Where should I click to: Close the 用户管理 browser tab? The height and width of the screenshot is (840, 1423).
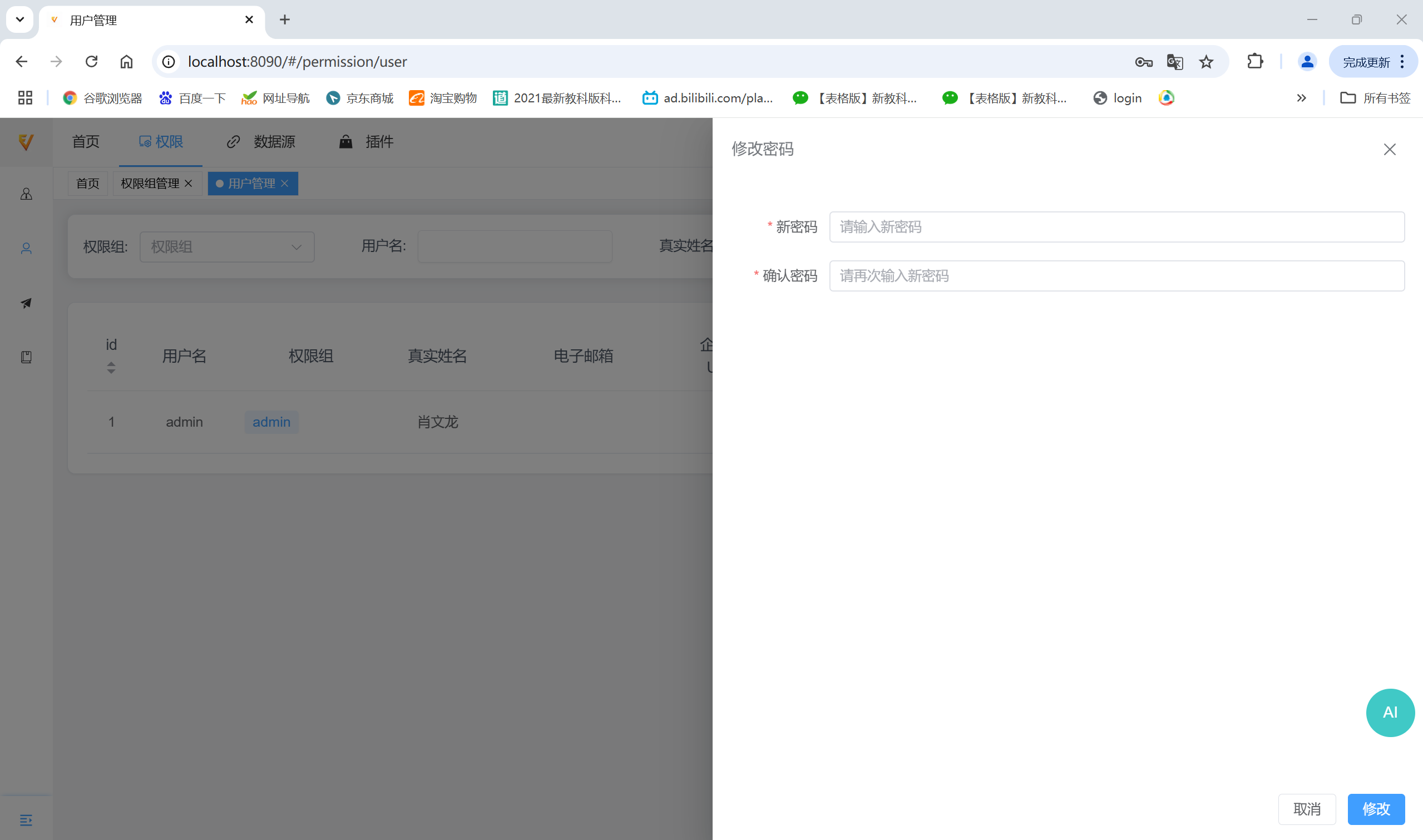tap(249, 20)
